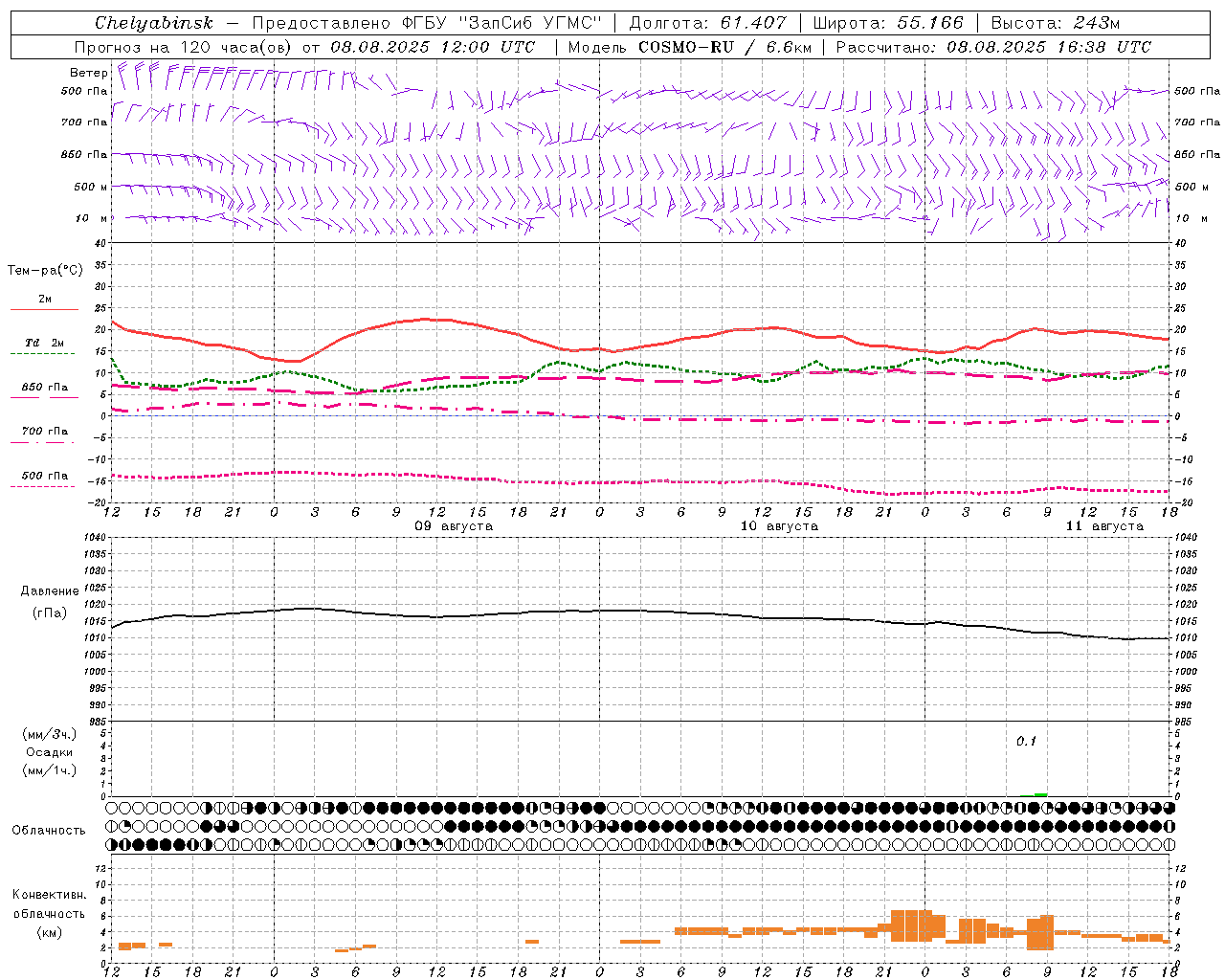Viewport: 1225px width, 980px height.
Task: Click the Прогноз на 120 часа(ов) forecast line
Action: 304,47
